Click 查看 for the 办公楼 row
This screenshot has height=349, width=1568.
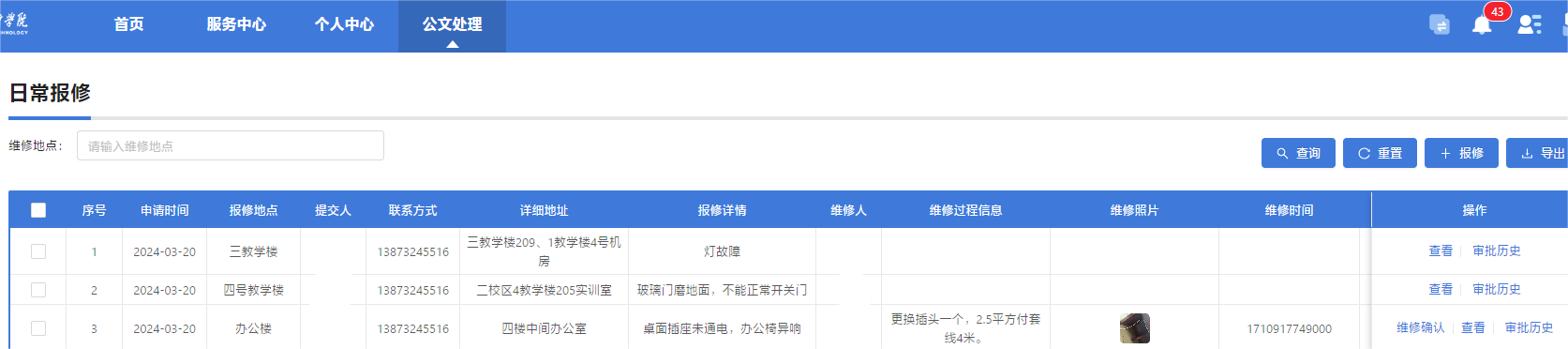pos(1473,328)
